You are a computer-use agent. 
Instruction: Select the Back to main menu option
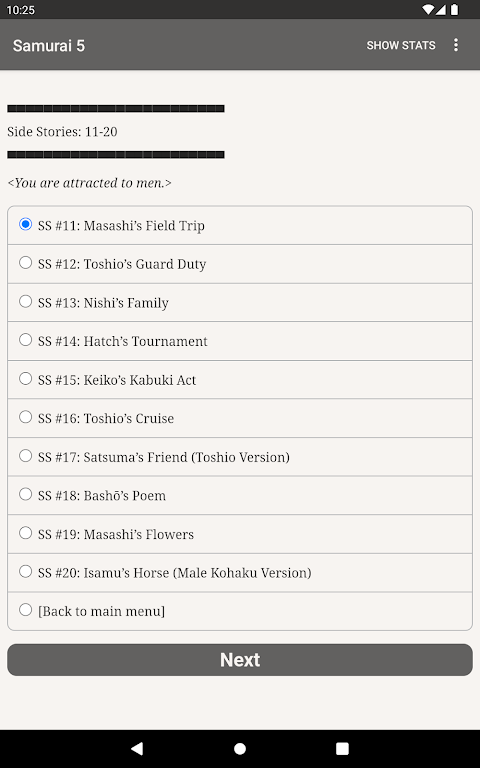(240, 611)
